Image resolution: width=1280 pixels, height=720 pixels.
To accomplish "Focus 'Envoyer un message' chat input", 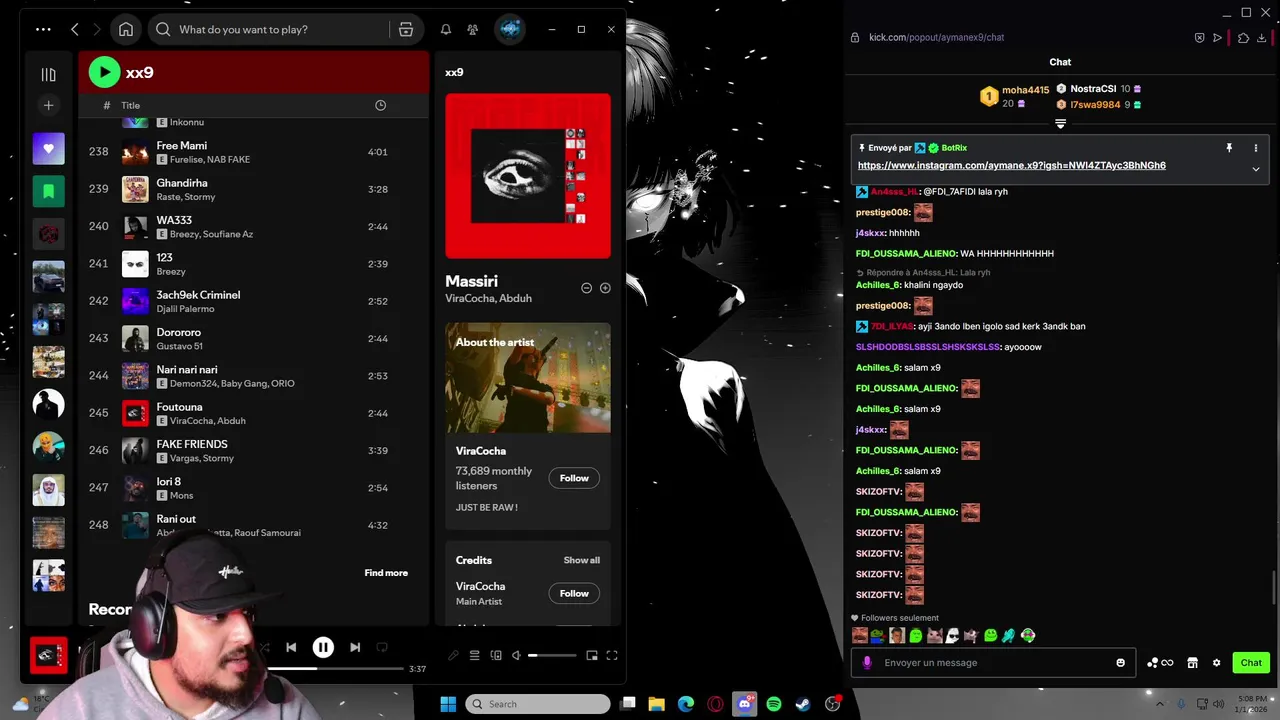I will [x=993, y=663].
